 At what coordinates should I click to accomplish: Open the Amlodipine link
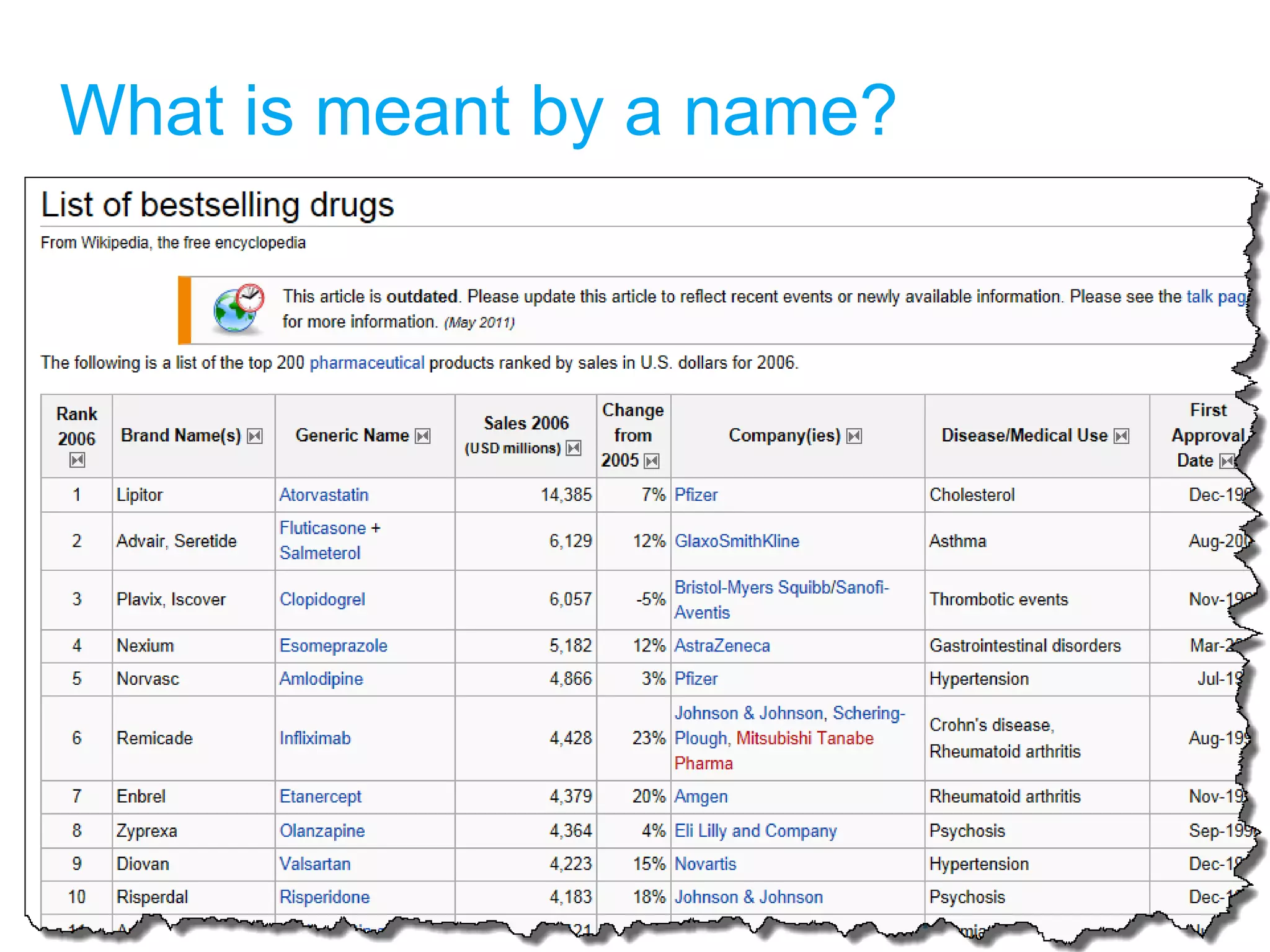[x=321, y=679]
